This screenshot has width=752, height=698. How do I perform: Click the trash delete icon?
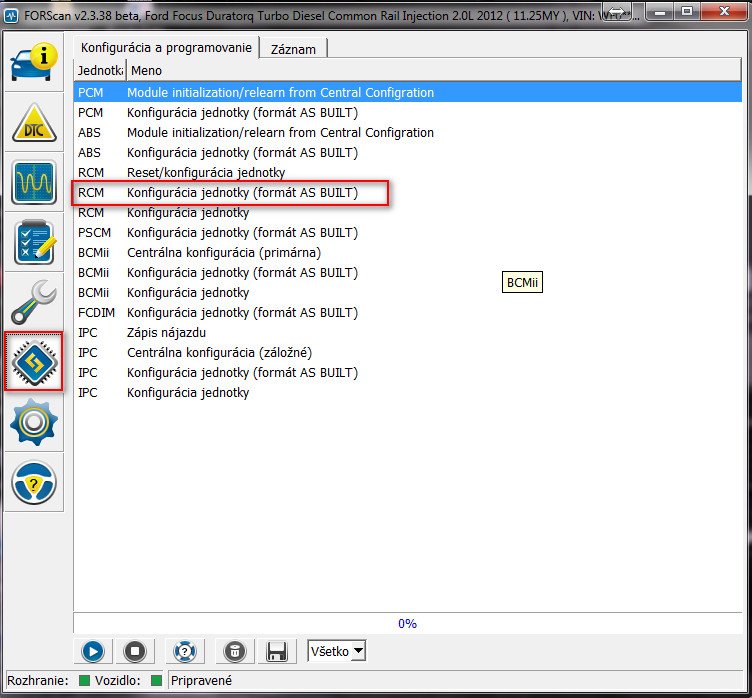pyautogui.click(x=233, y=652)
